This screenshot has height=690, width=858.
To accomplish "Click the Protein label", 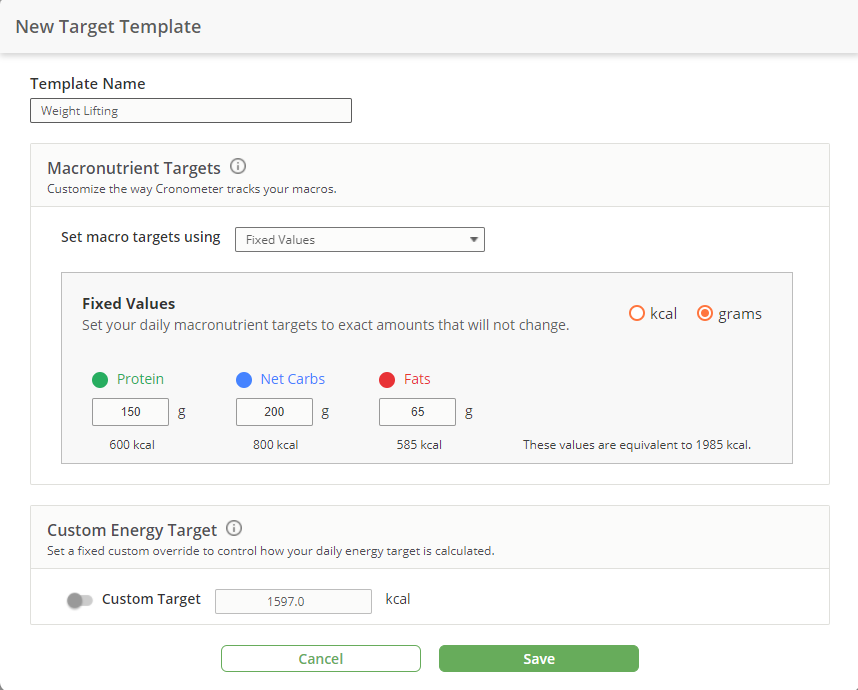I will pyautogui.click(x=140, y=379).
